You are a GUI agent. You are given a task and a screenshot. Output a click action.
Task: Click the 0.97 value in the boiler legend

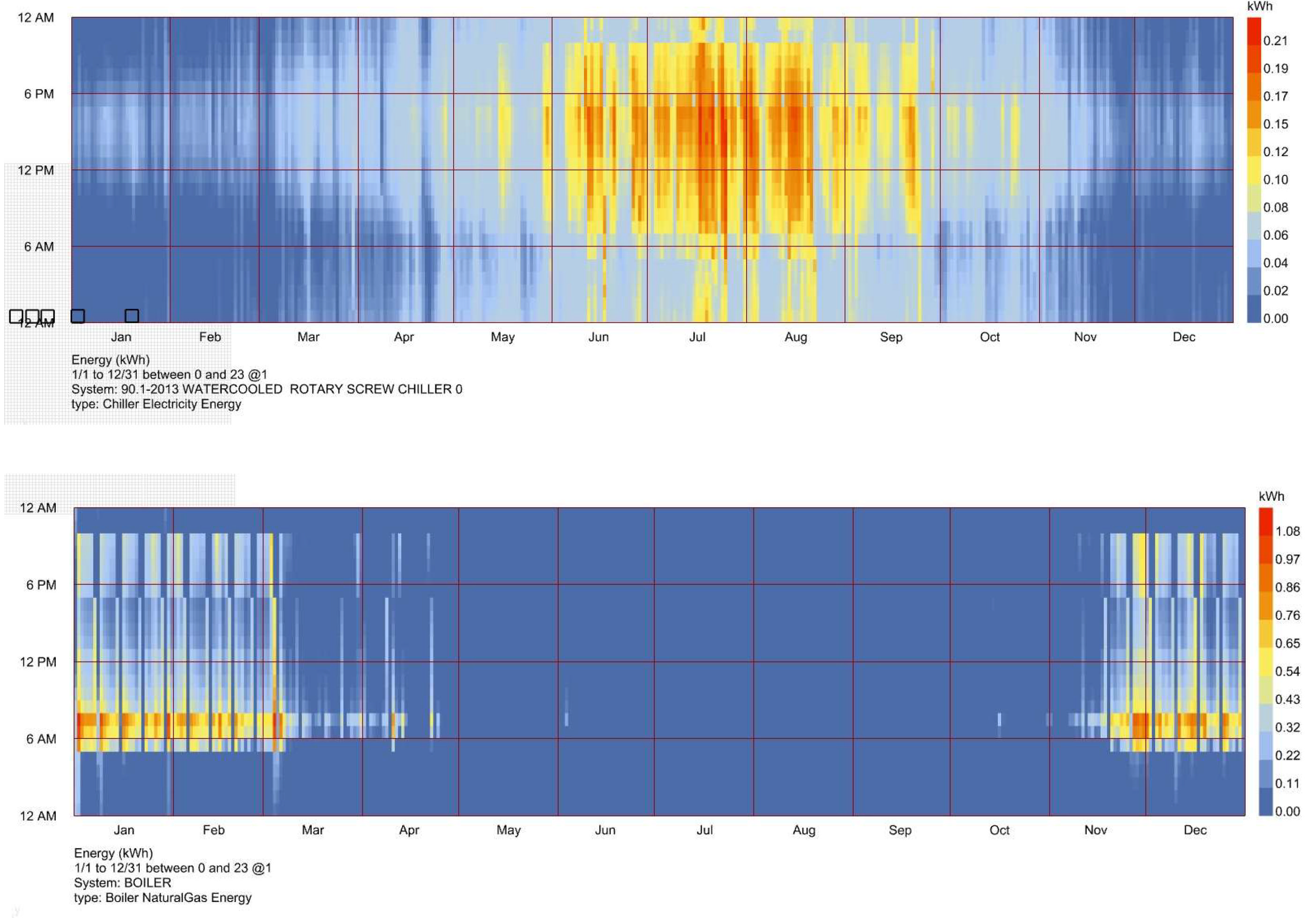[x=1287, y=559]
